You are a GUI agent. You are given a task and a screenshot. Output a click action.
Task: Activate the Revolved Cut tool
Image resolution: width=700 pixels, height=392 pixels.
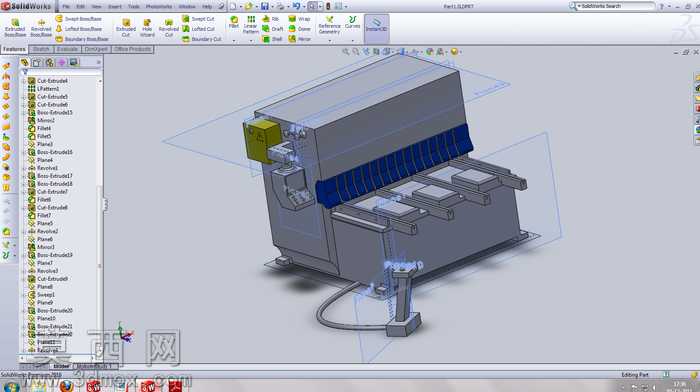[168, 28]
